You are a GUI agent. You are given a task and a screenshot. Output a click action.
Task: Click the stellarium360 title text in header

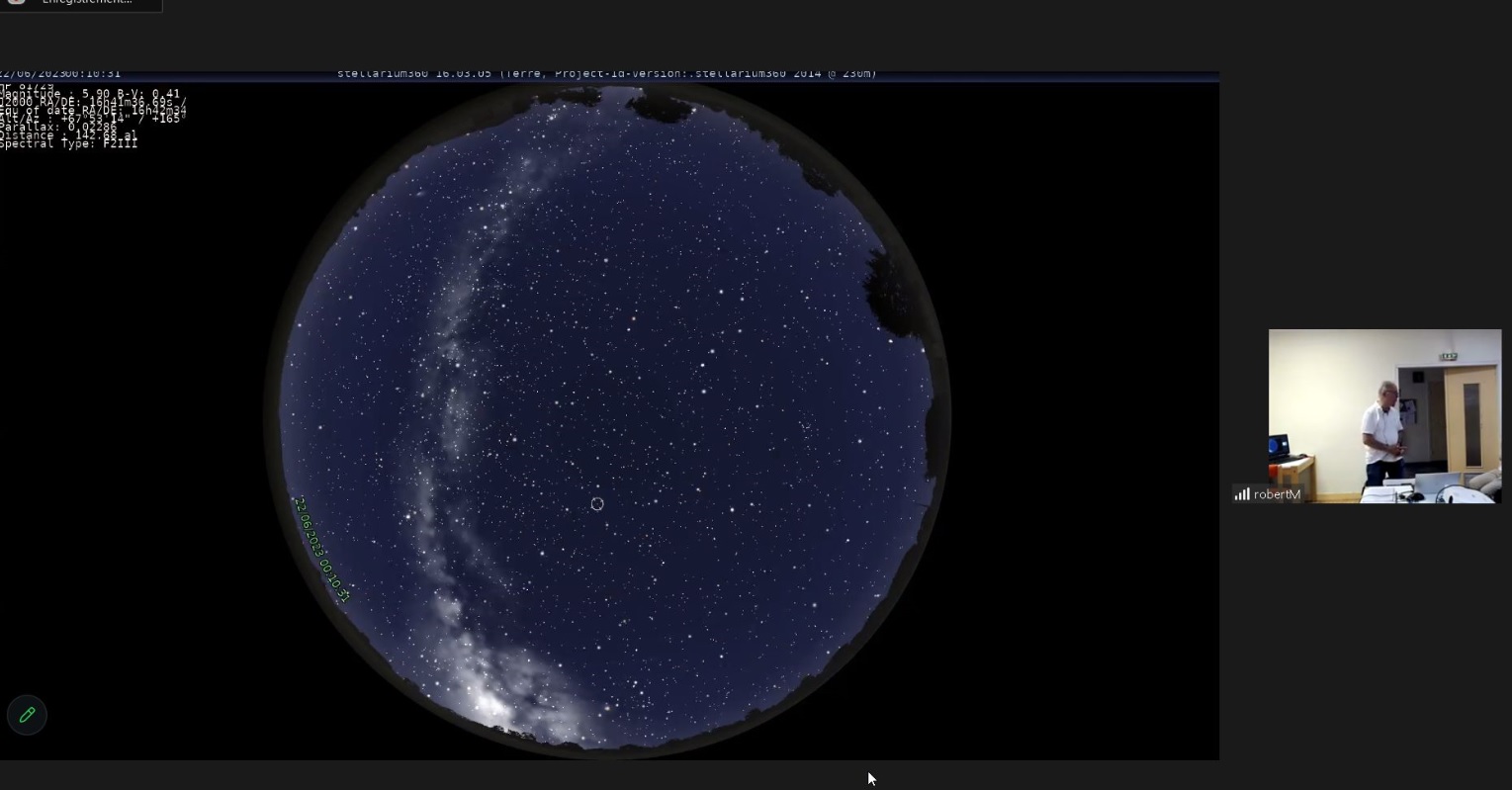[x=607, y=73]
